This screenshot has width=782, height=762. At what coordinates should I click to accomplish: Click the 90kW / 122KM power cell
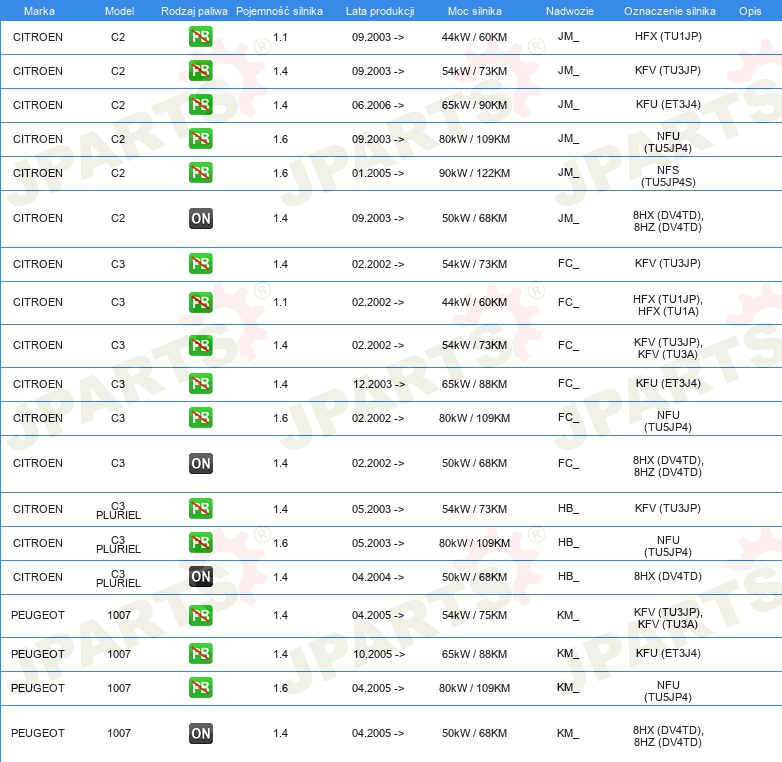coord(474,173)
